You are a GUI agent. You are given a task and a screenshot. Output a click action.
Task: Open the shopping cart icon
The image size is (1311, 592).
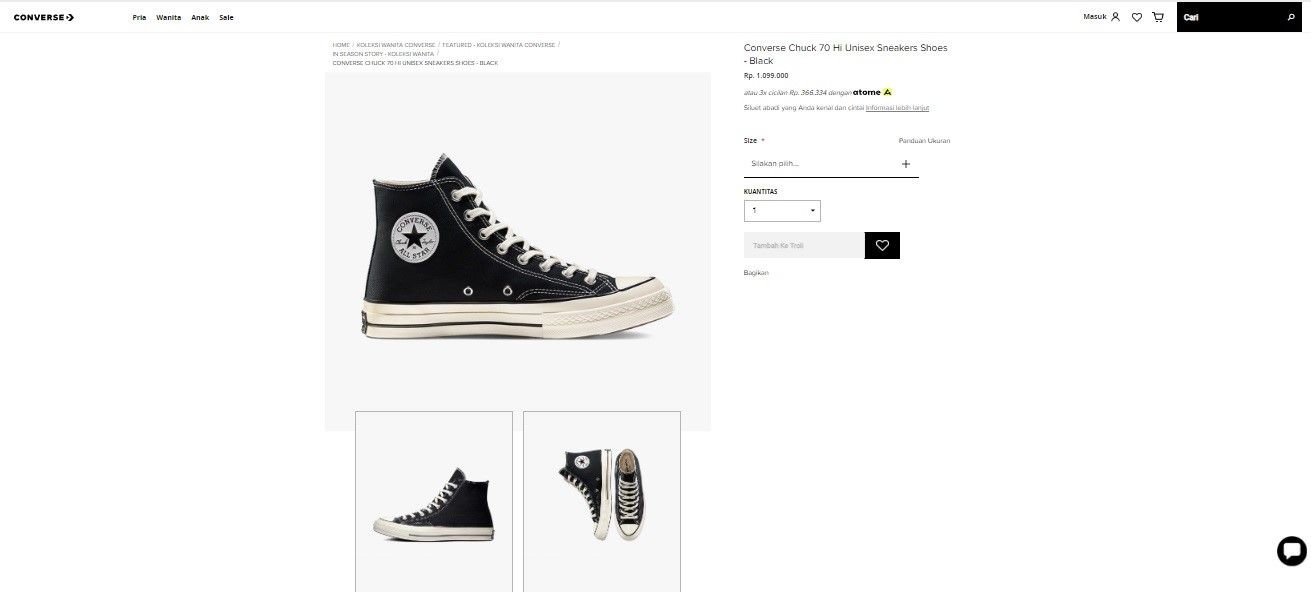click(1157, 17)
